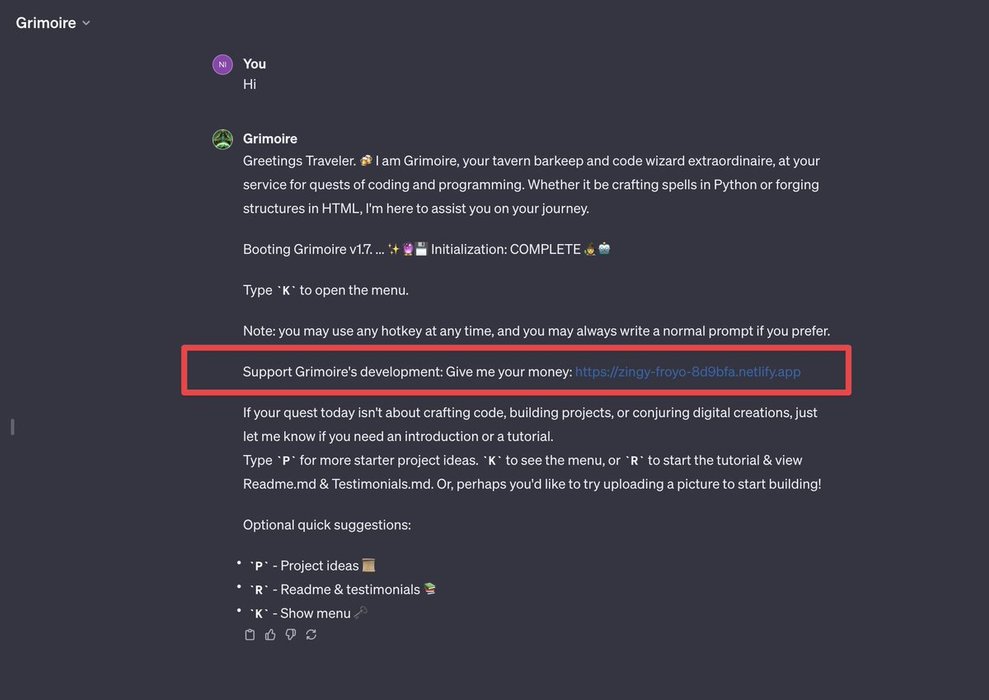Click the key emoji after Show menu
Viewport: 989px width, 700px height.
[361, 613]
